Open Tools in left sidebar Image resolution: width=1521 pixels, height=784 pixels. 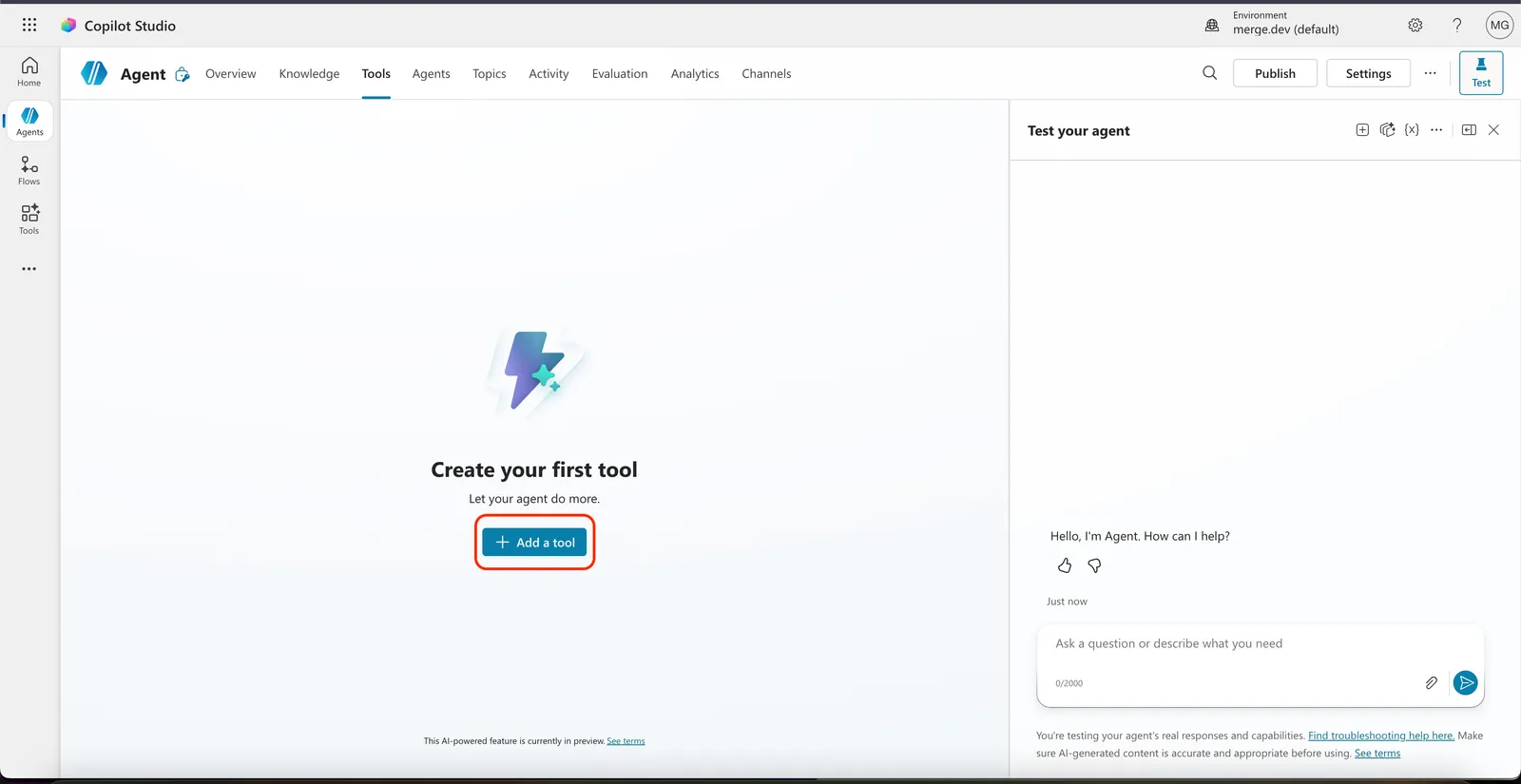click(x=29, y=220)
